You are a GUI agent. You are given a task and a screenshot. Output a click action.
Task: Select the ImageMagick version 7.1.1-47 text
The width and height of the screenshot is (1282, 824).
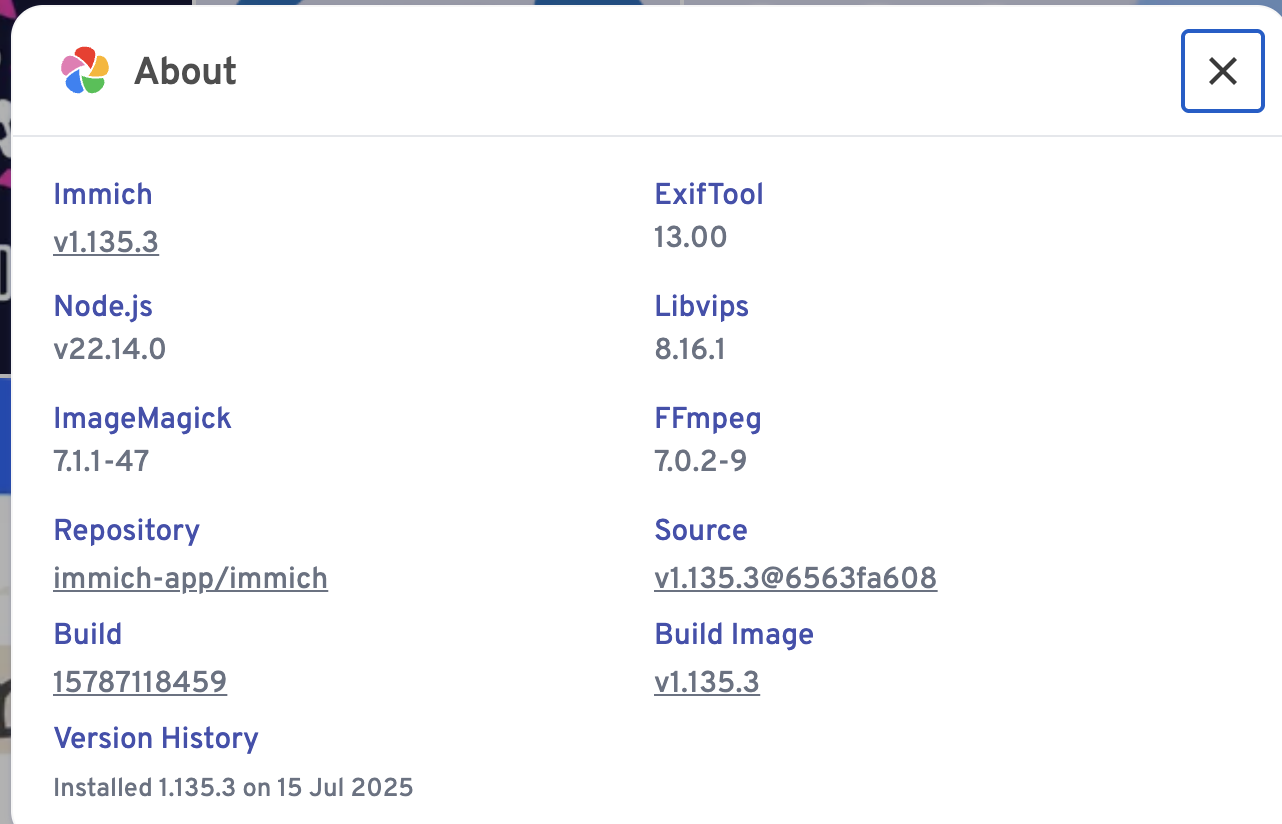[101, 462]
